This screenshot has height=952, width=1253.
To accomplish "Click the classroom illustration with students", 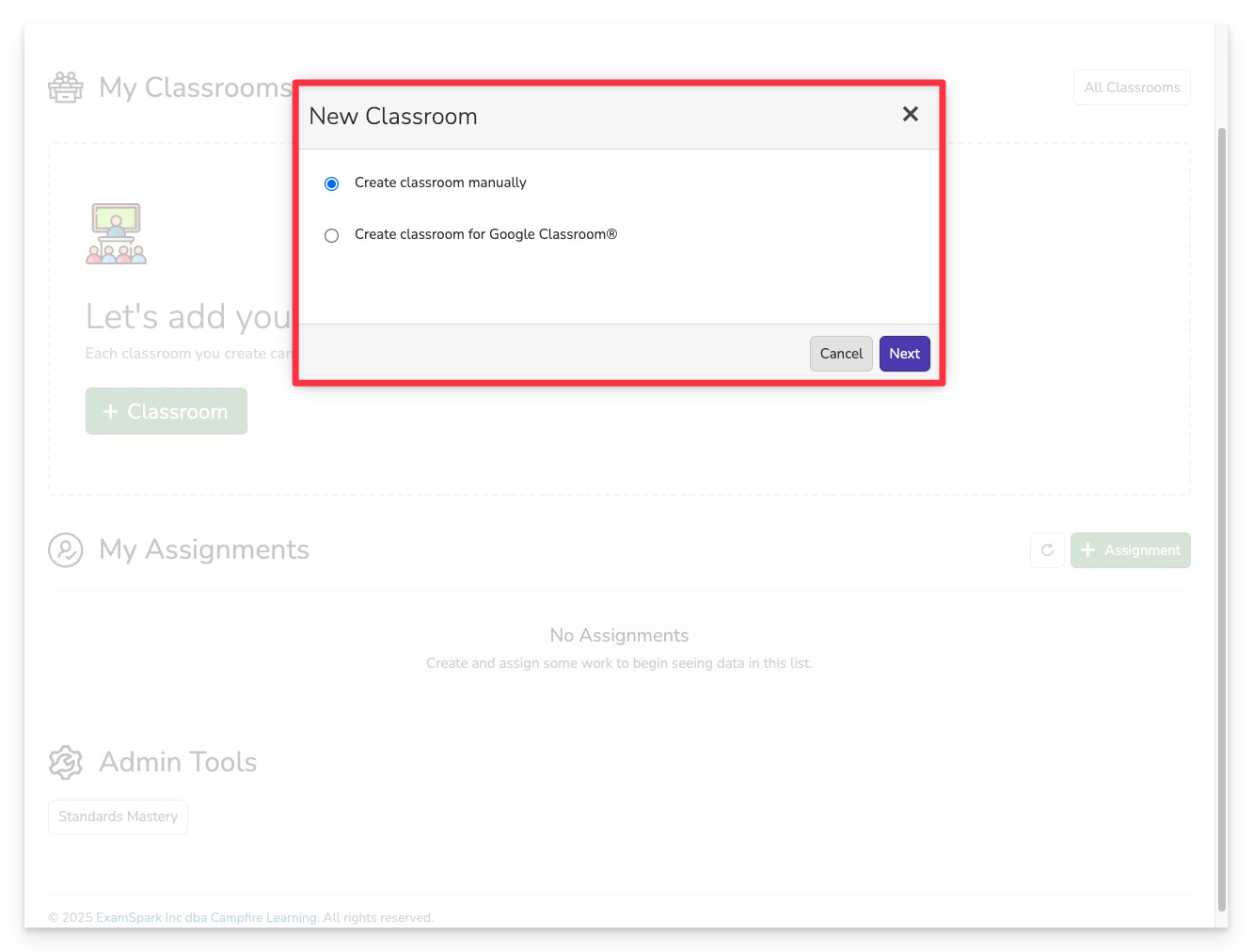I will tap(117, 233).
